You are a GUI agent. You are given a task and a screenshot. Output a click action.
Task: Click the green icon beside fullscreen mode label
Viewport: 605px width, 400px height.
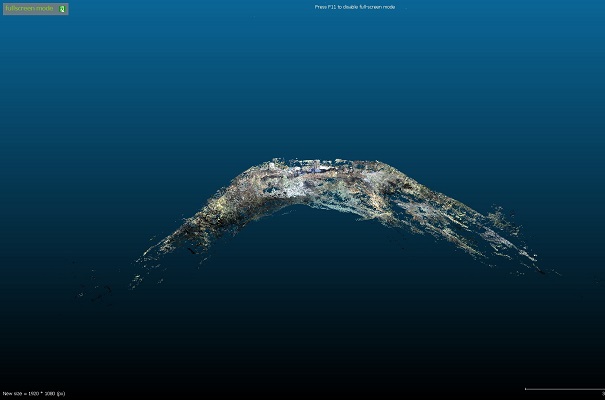[62, 8]
